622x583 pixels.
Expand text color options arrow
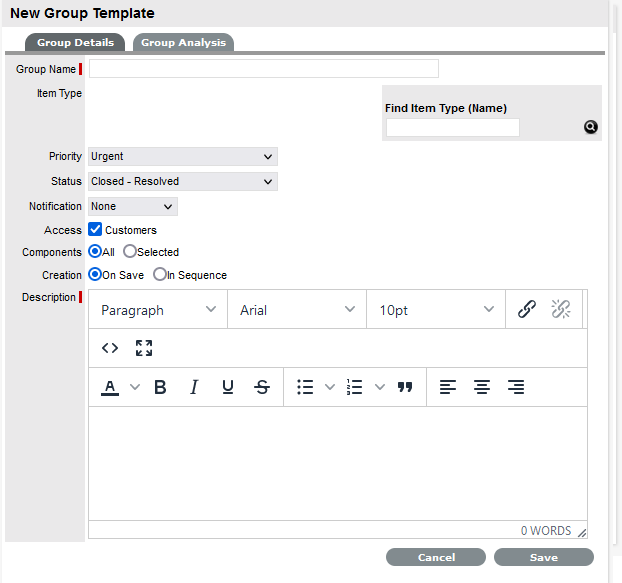135,387
